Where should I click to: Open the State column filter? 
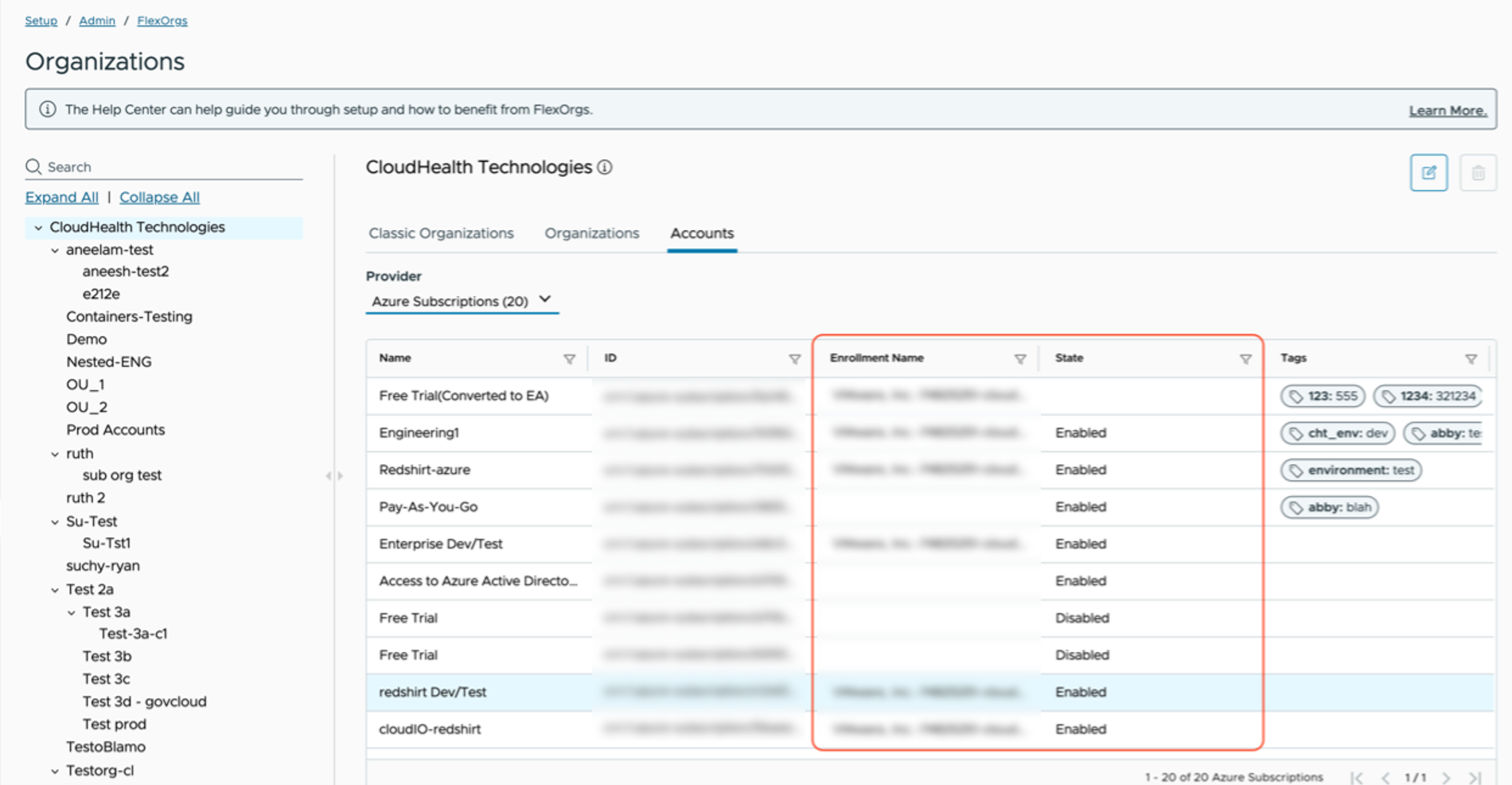tap(1245, 359)
